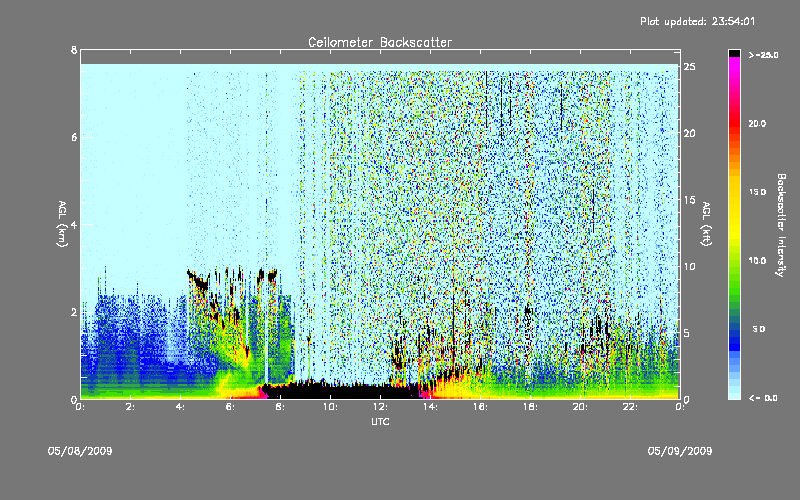Viewport: 800px width, 500px height.
Task: Click the '8:' hour tick on x-axis
Action: [x=281, y=407]
